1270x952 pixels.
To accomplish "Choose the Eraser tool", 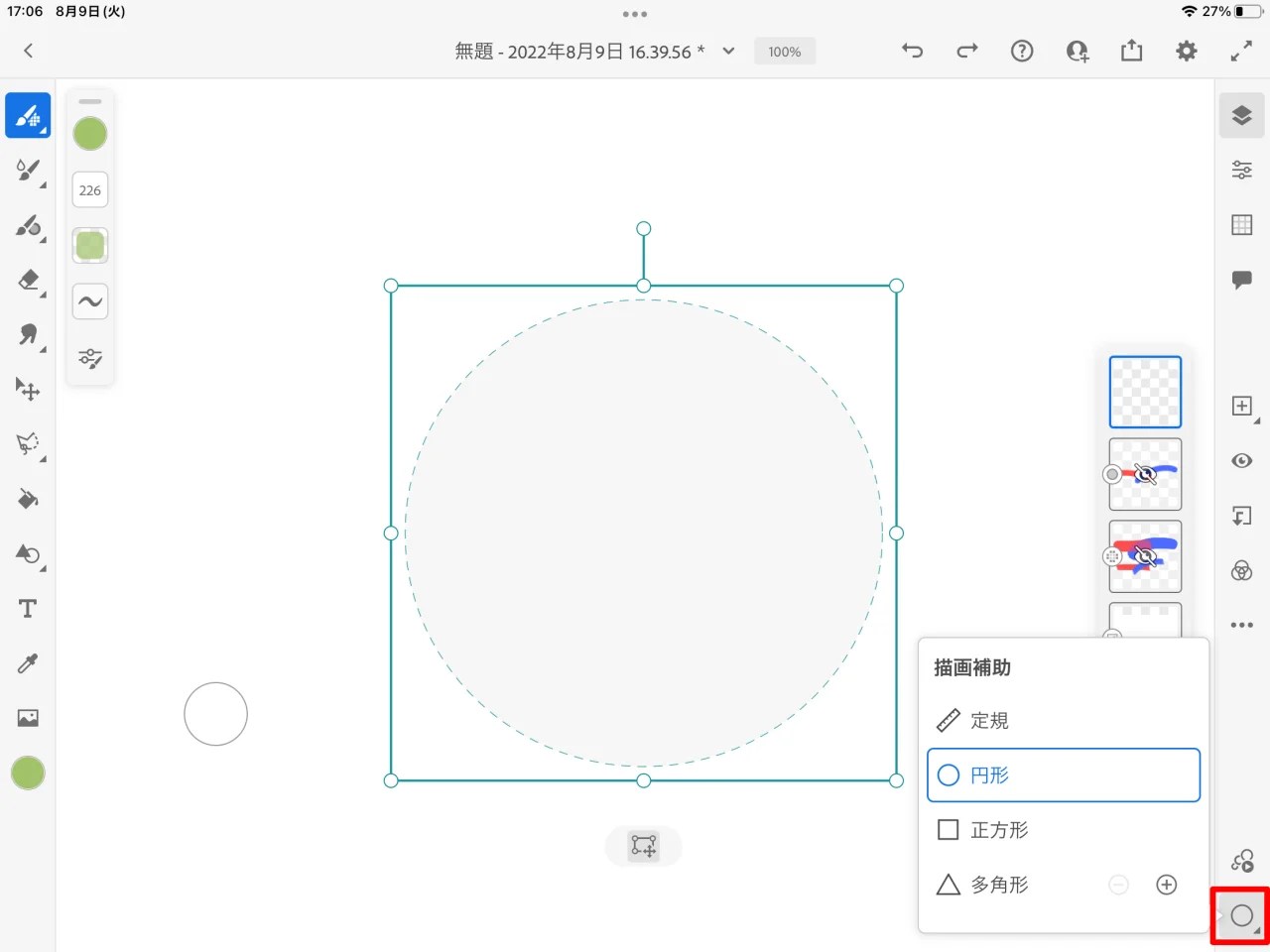I will (28, 283).
